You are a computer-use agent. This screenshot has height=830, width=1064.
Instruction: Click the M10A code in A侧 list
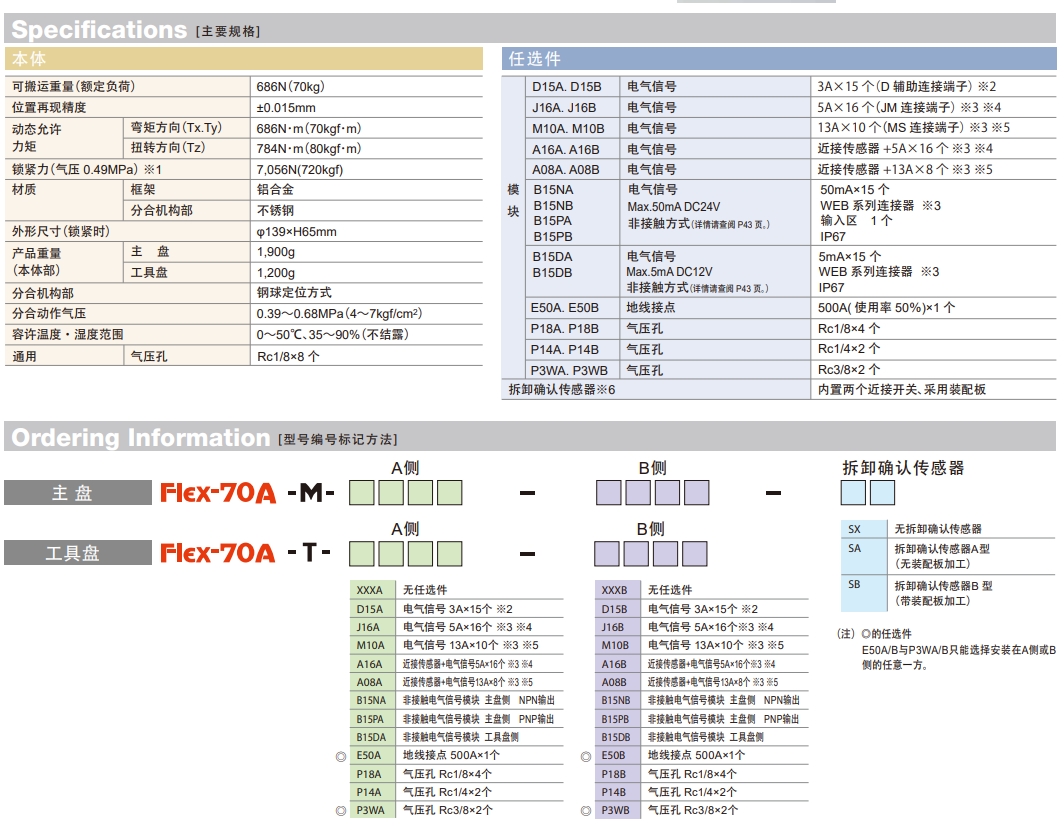(370, 645)
